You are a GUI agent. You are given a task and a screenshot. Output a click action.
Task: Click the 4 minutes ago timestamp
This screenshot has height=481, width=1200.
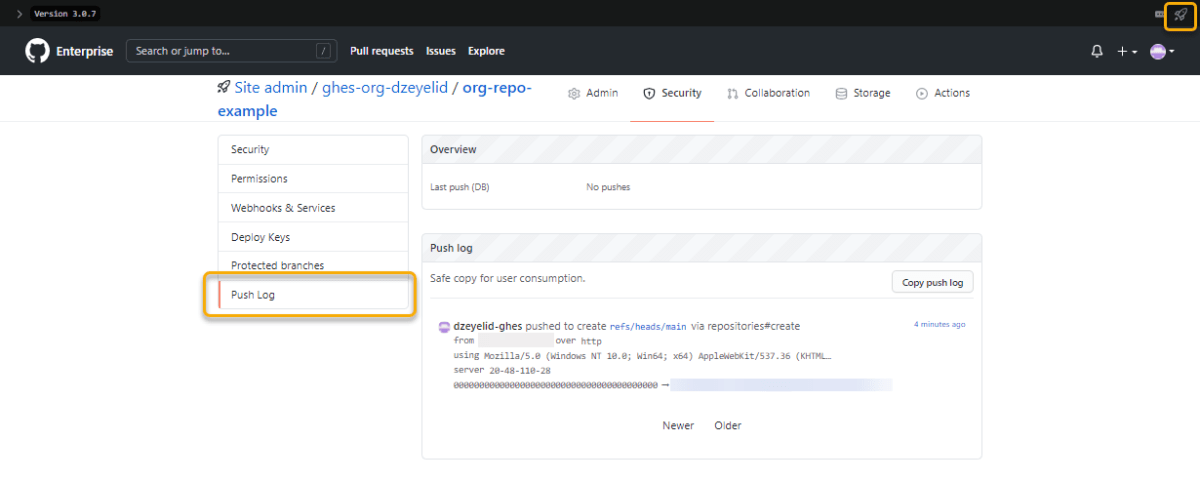939,325
